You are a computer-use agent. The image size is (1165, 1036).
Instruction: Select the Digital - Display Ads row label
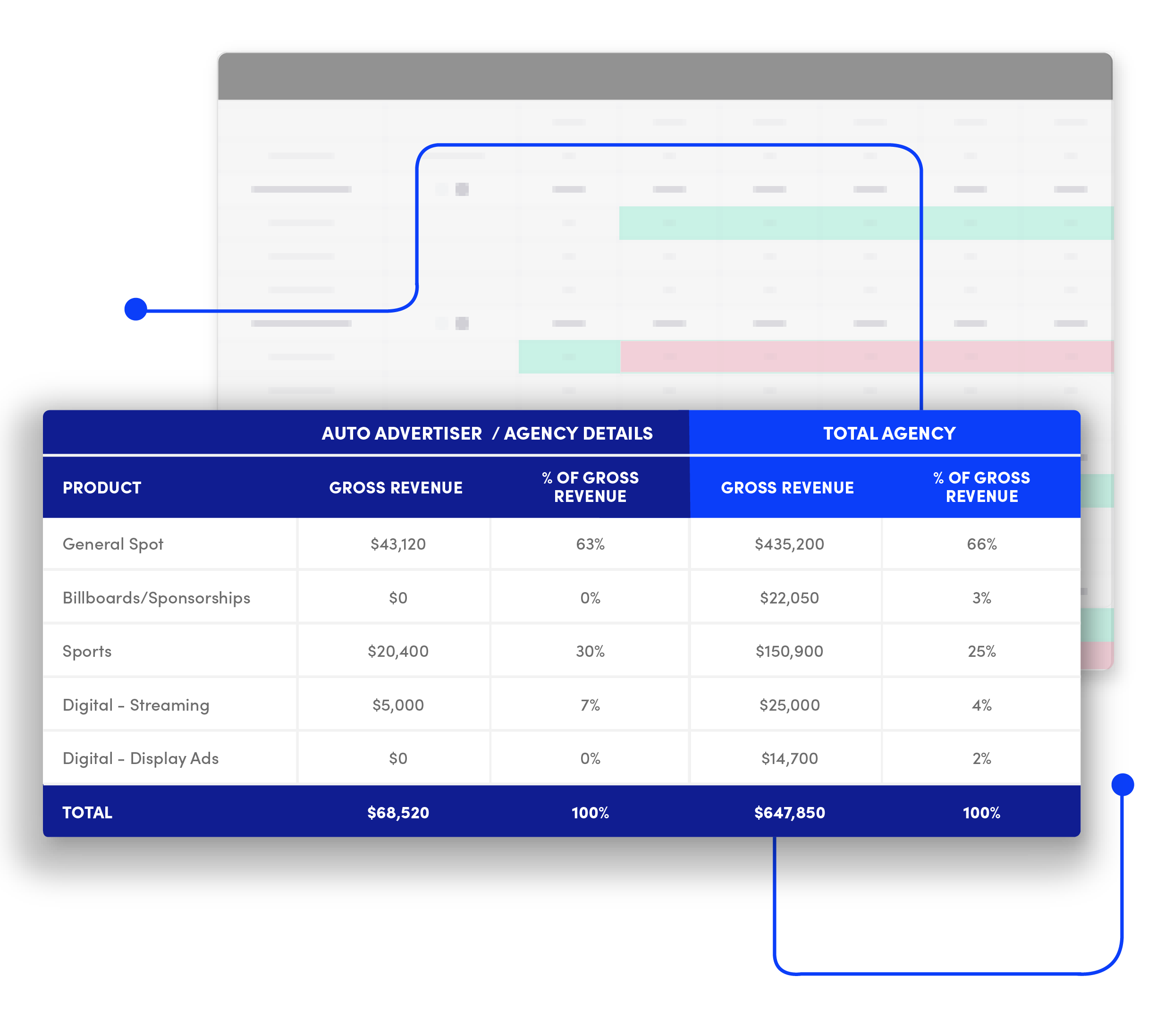pyautogui.click(x=140, y=758)
